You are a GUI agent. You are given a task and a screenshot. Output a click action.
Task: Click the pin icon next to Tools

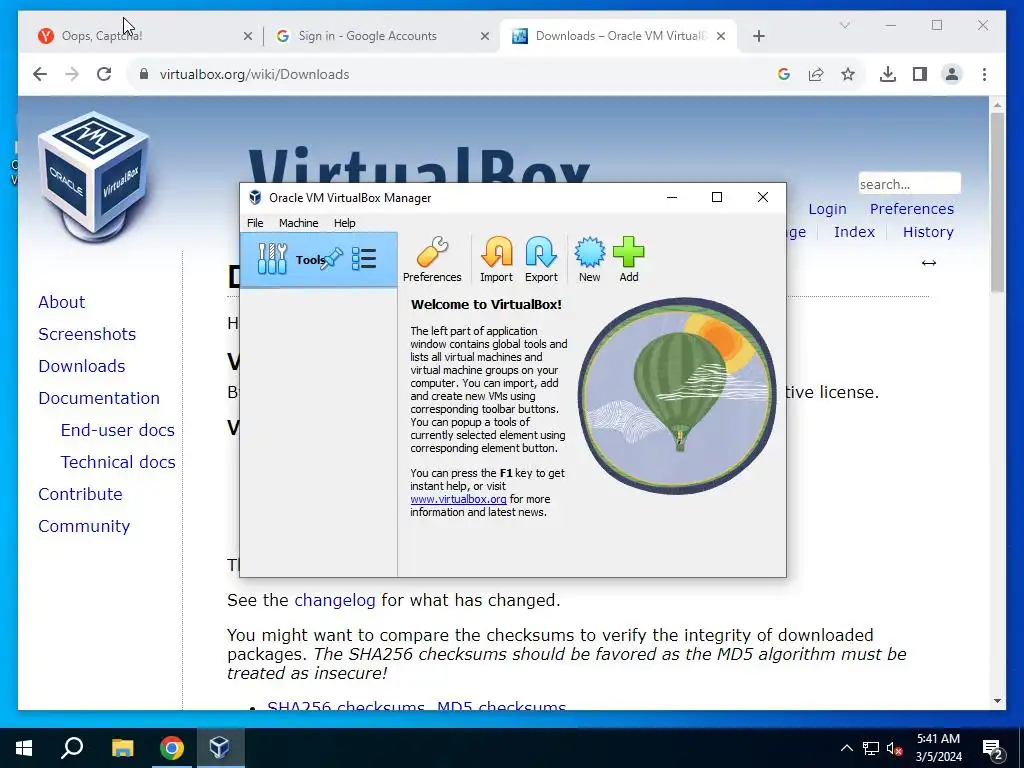click(x=332, y=259)
